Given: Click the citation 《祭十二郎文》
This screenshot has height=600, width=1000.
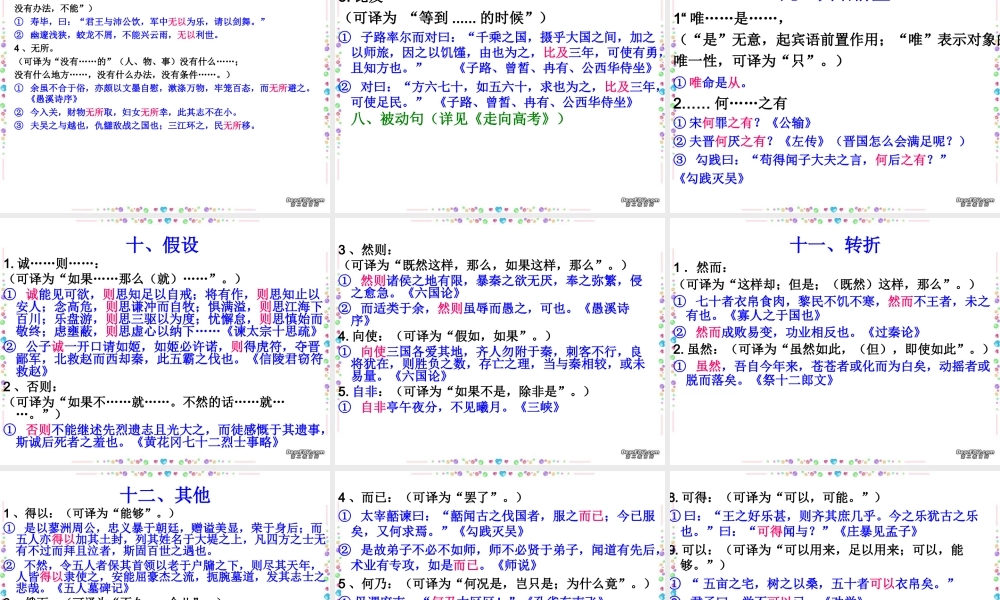Looking at the screenshot, I should coord(793,380).
